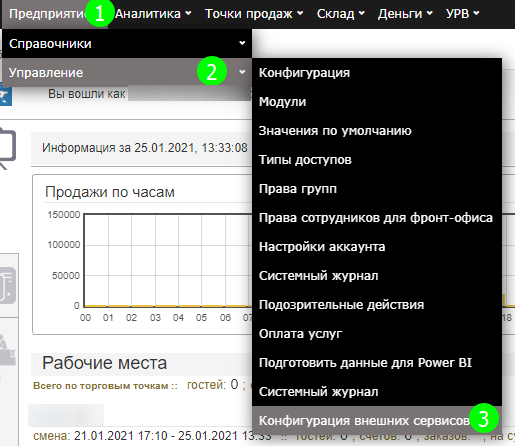Open the УРВ menu
Viewport: 515px width, 446px height.
463,14
